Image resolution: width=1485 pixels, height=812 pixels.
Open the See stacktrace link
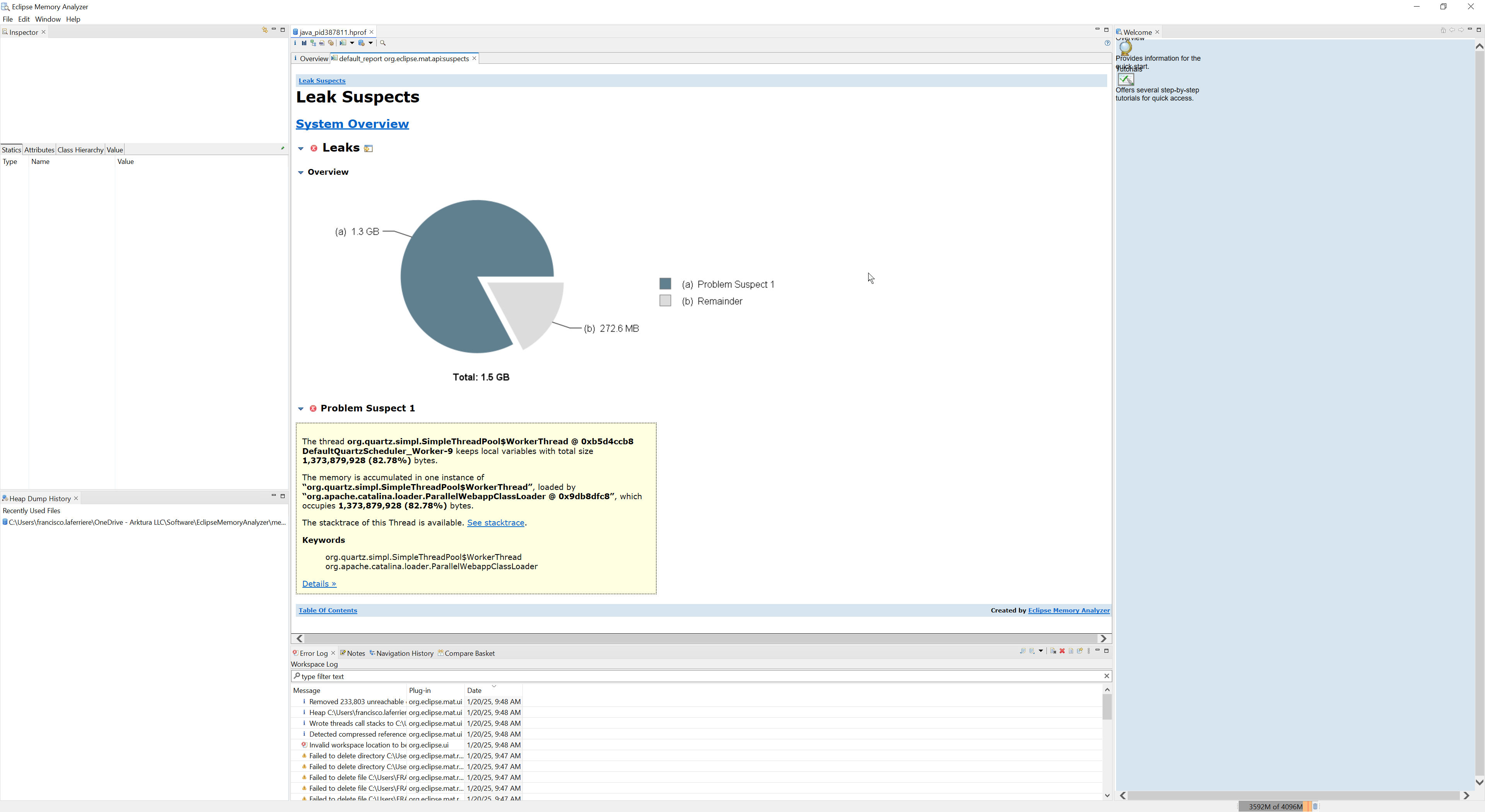click(496, 523)
